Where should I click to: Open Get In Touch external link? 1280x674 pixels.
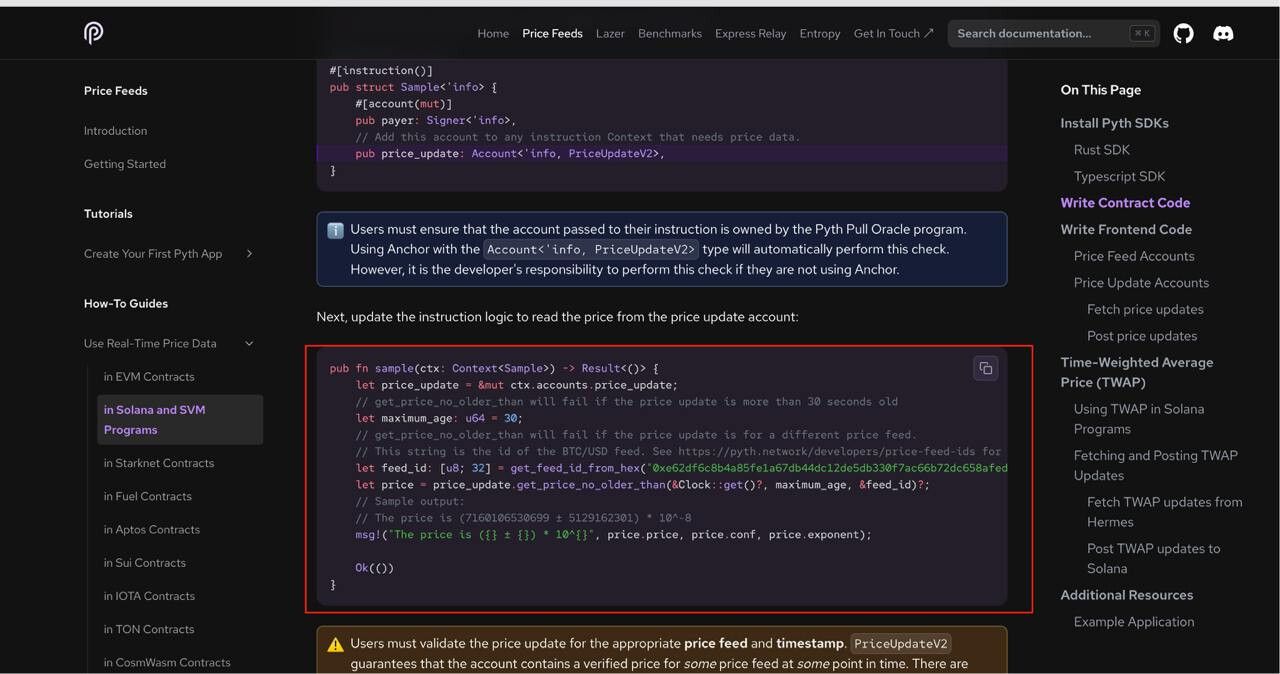893,33
